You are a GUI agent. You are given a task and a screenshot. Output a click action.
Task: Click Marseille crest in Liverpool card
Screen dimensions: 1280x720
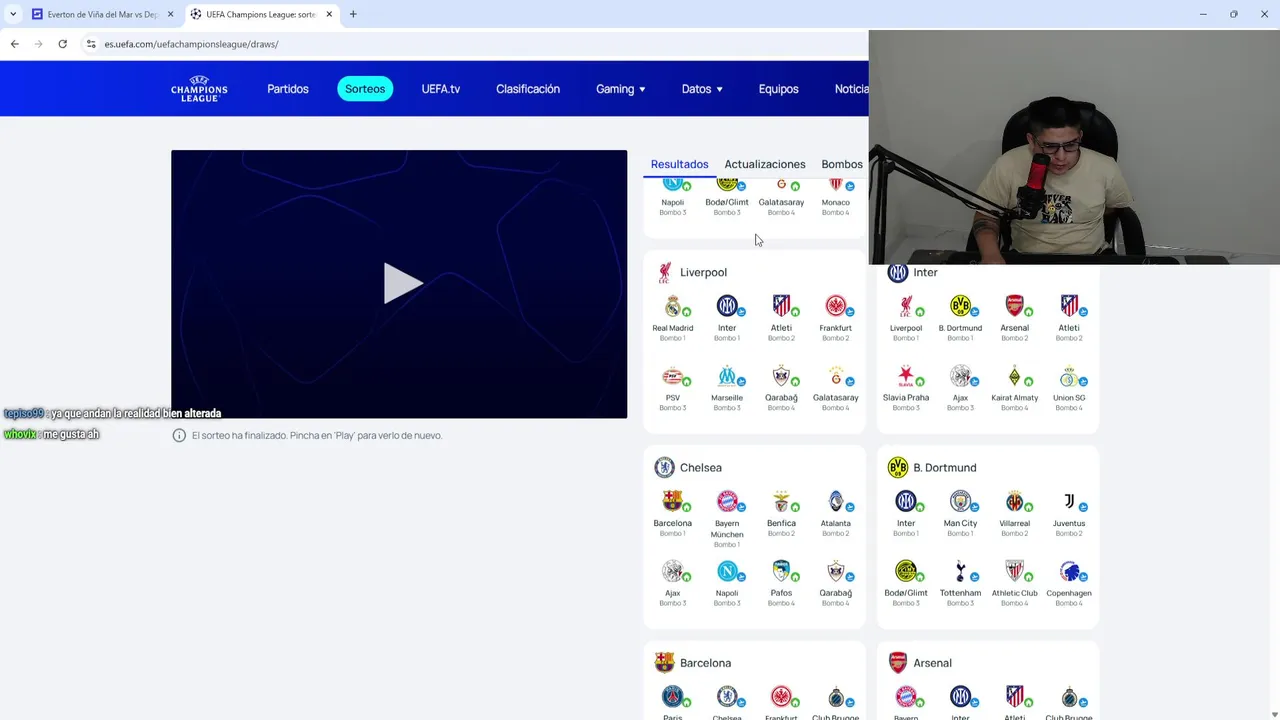pyautogui.click(x=727, y=376)
